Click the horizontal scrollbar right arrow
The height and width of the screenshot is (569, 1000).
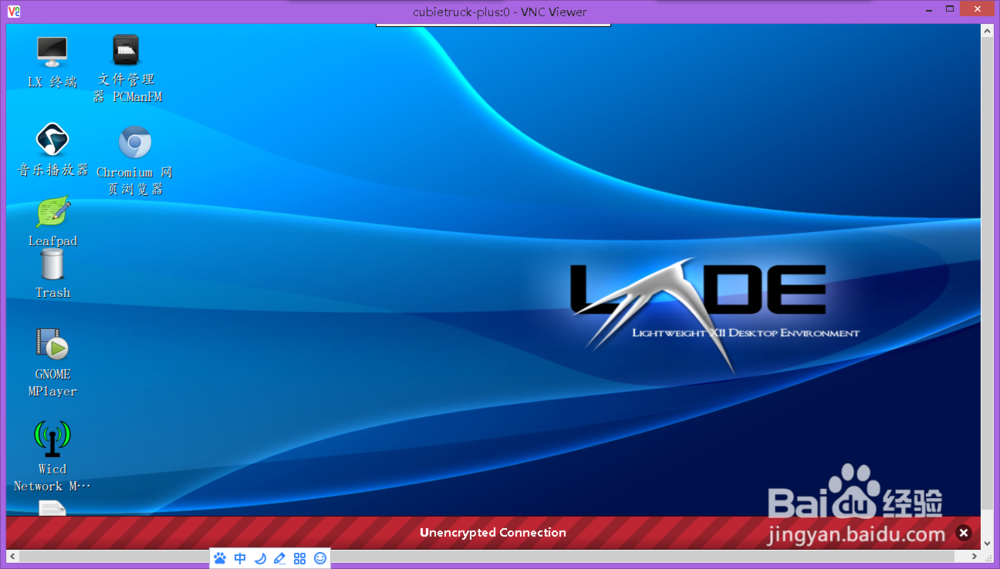point(974,557)
